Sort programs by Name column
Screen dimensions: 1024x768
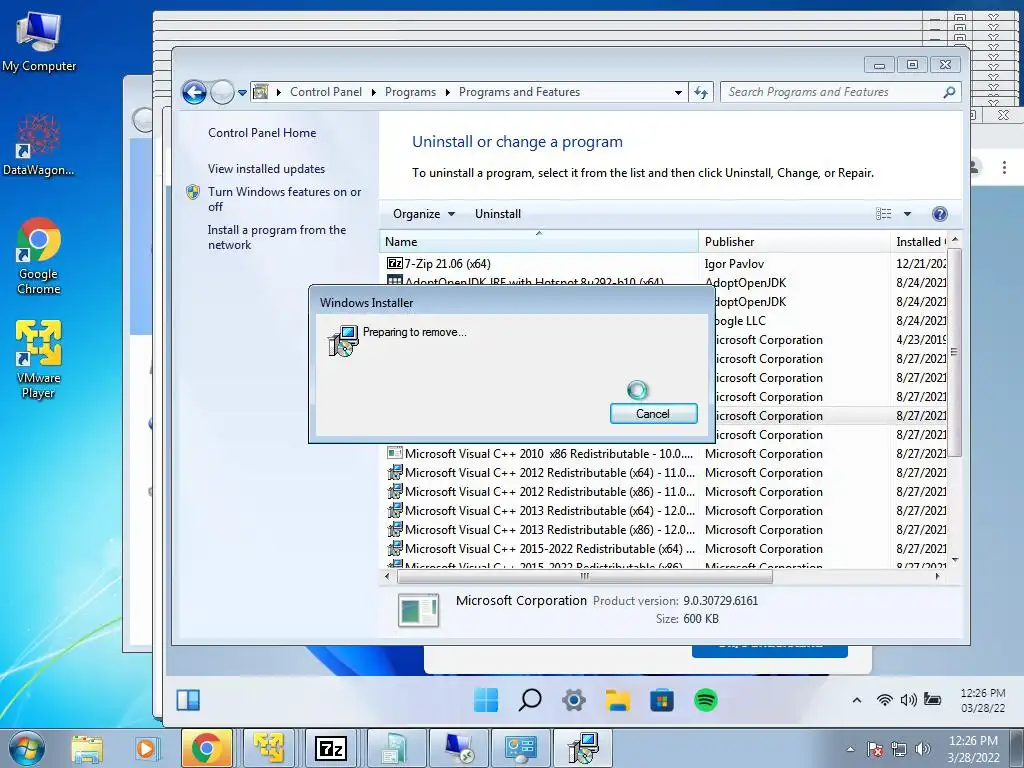539,242
